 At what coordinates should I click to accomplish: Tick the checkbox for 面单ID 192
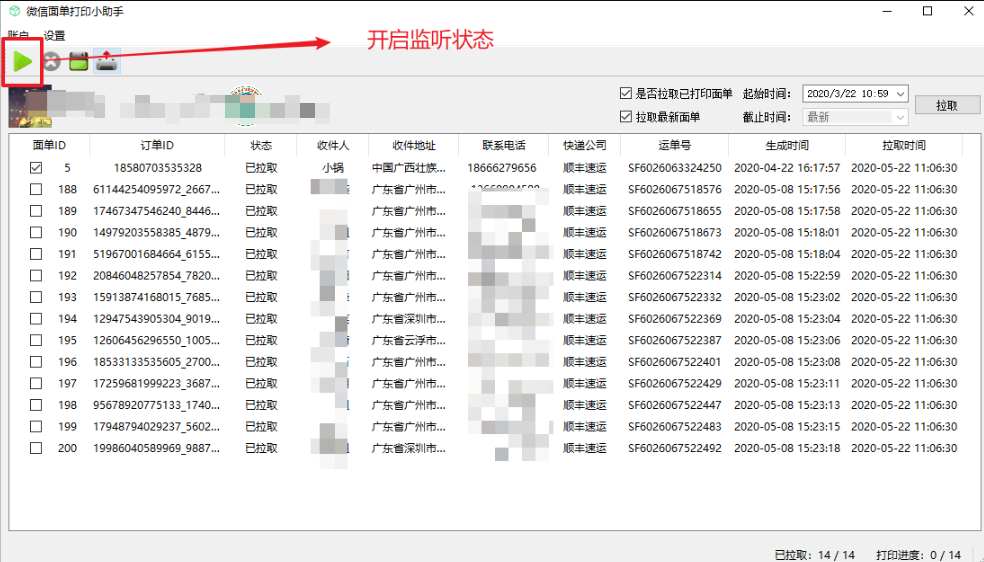36,275
